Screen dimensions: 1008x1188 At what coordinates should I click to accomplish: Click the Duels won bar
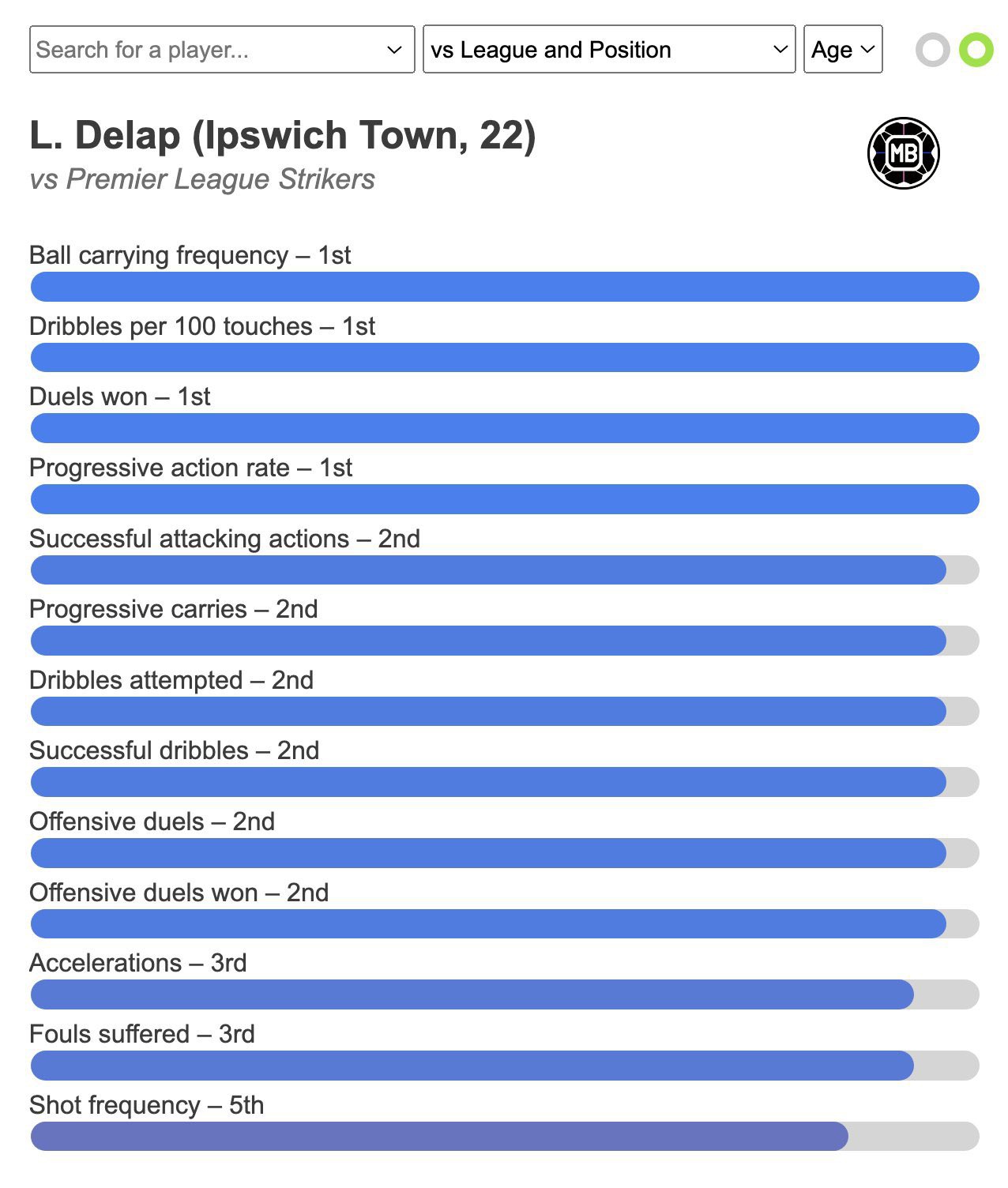505,428
